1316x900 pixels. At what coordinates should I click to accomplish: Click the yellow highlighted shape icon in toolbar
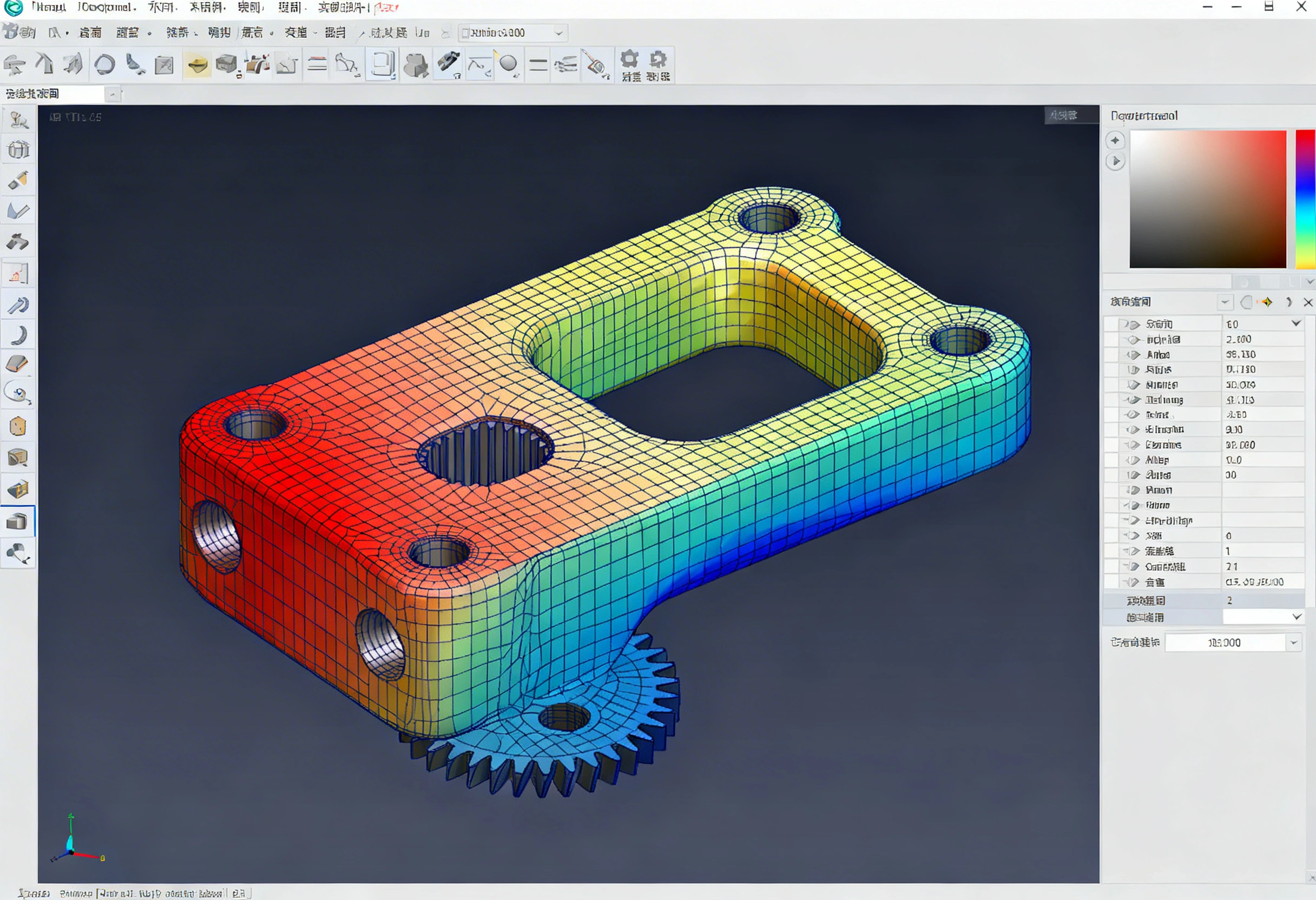[197, 64]
